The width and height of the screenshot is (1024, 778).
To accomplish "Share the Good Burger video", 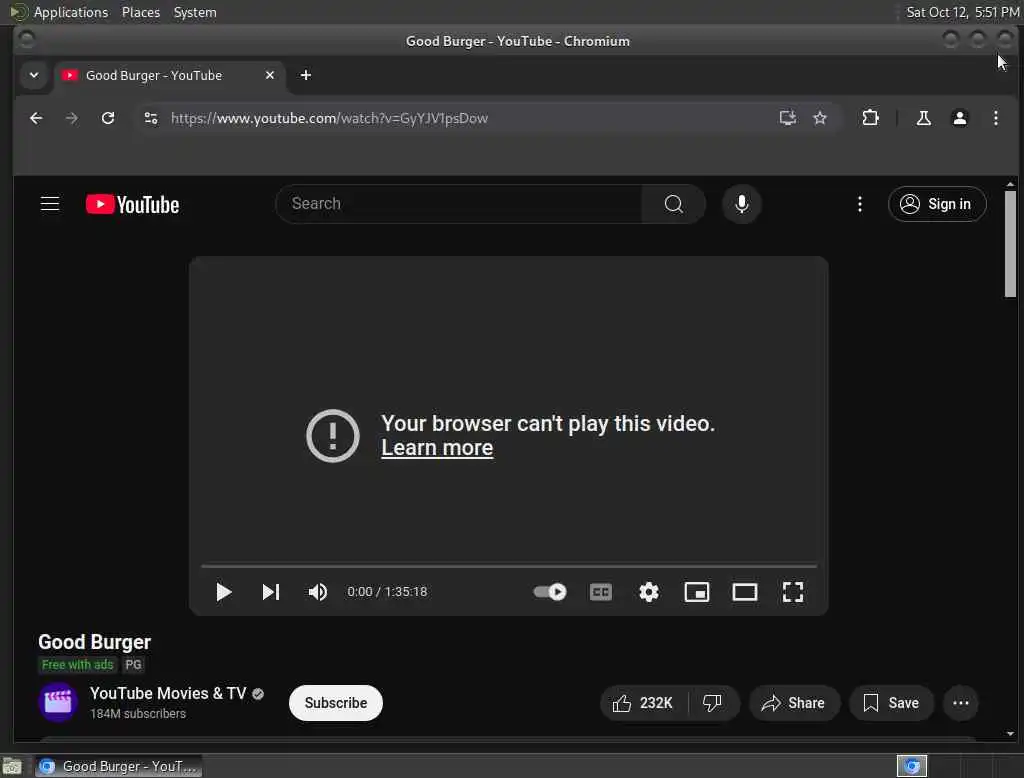I will coord(793,703).
